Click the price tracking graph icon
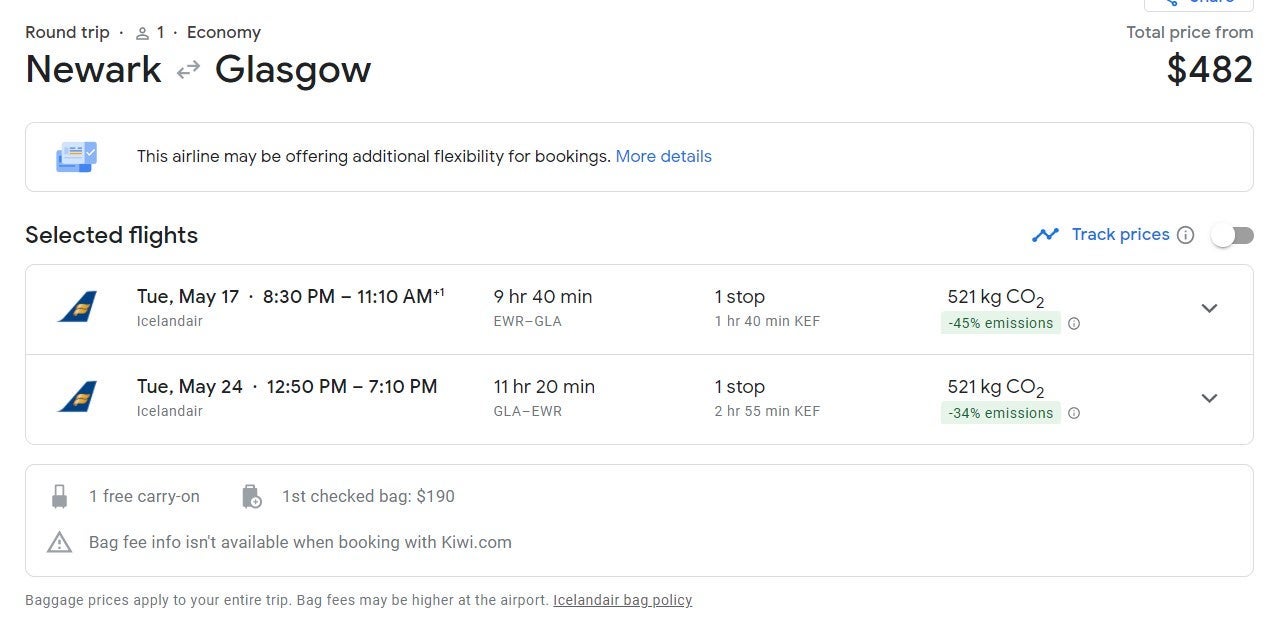Image resolution: width=1269 pixels, height=630 pixels. click(x=1045, y=235)
